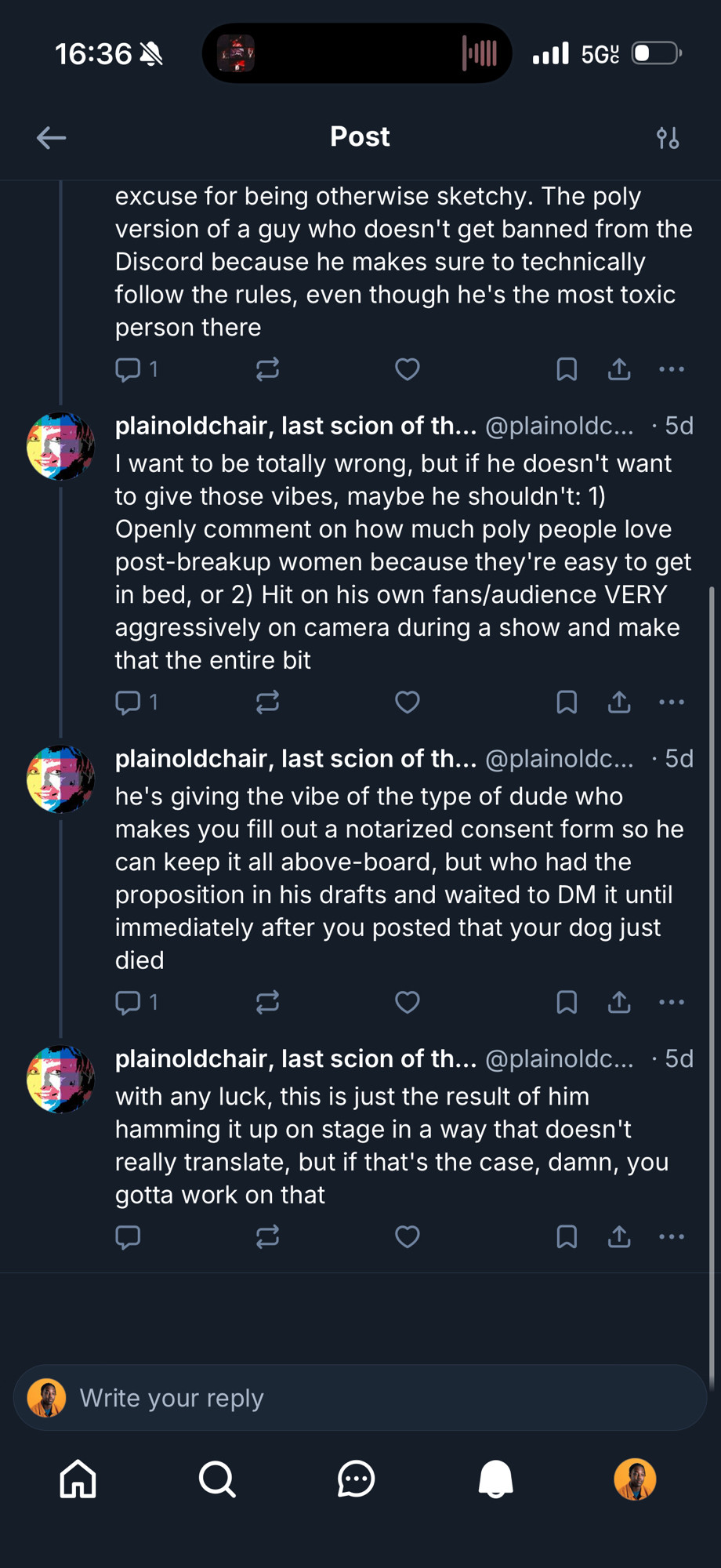The image size is (721, 1568).
Task: Share the "Discord" post at the top
Action: point(619,369)
